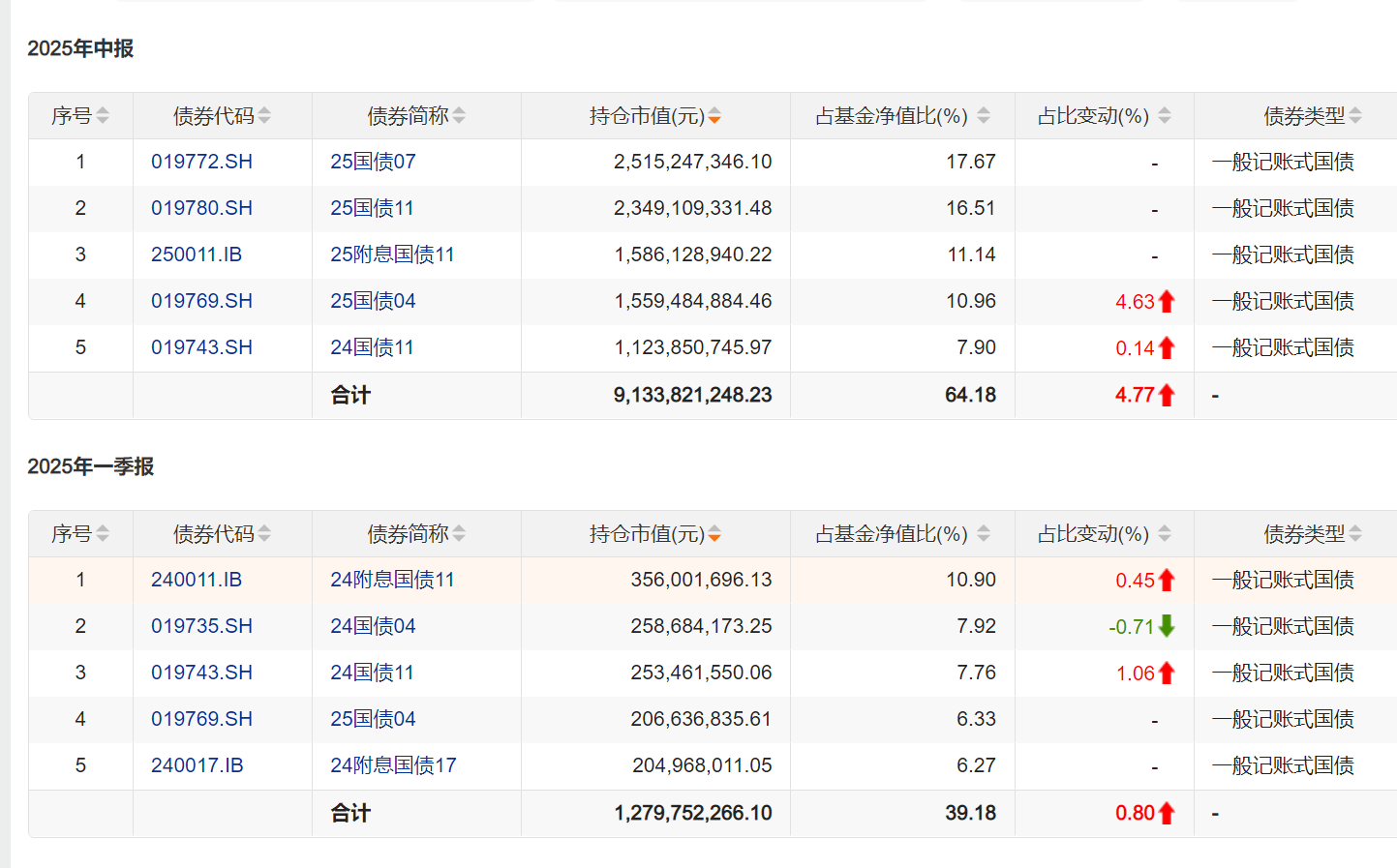This screenshot has height=868, width=1397.
Task: Sort 2025年一季报 table using 债券简称 sort icon
Action: point(459,534)
